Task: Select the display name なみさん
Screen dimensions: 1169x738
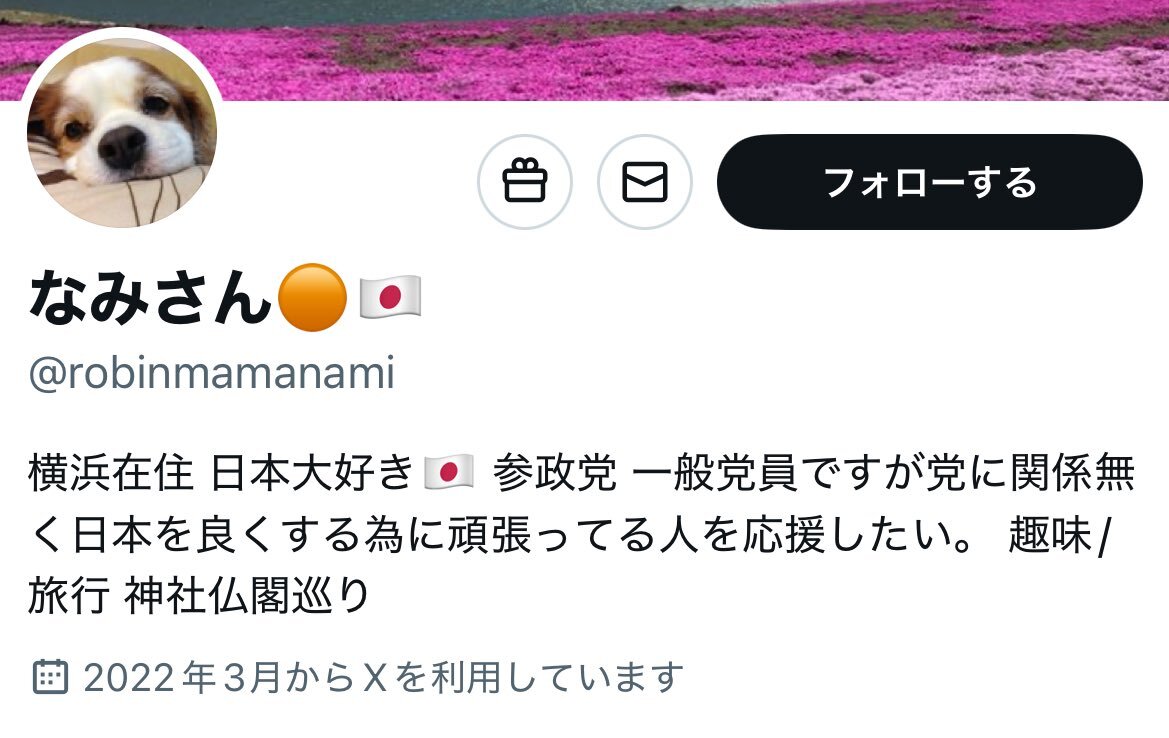Action: pyautogui.click(x=150, y=297)
